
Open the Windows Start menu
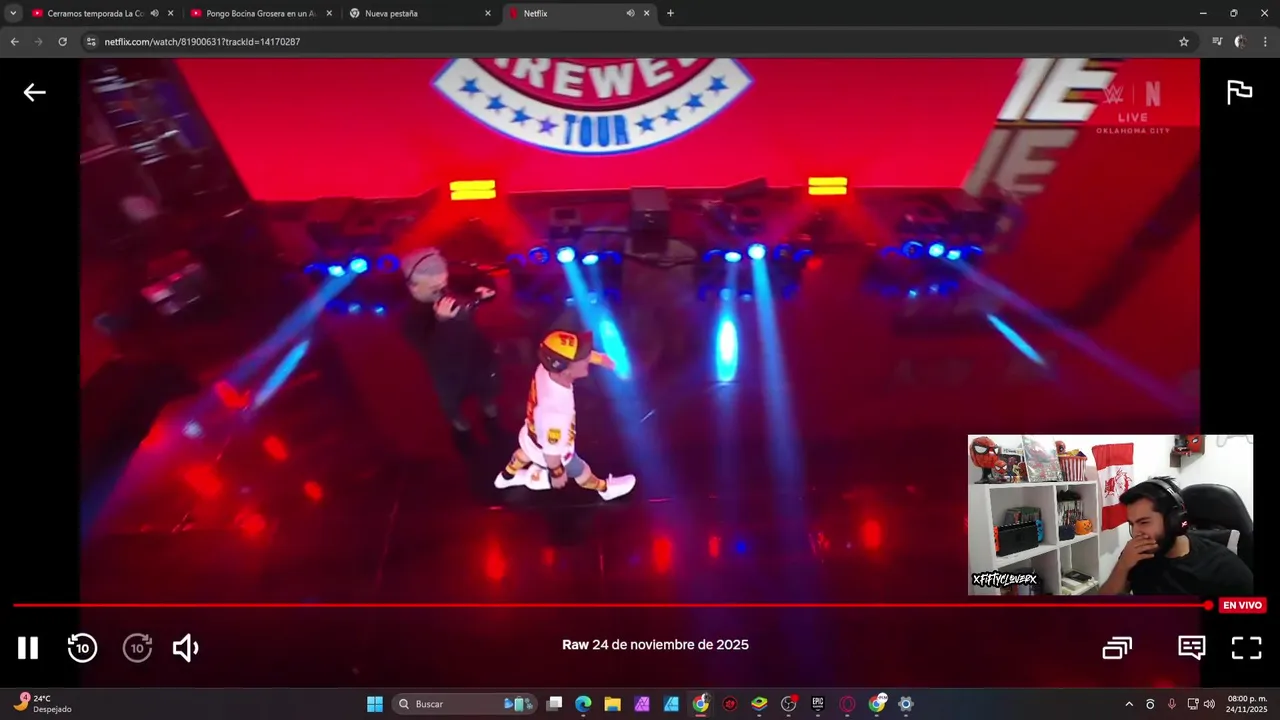tap(375, 704)
